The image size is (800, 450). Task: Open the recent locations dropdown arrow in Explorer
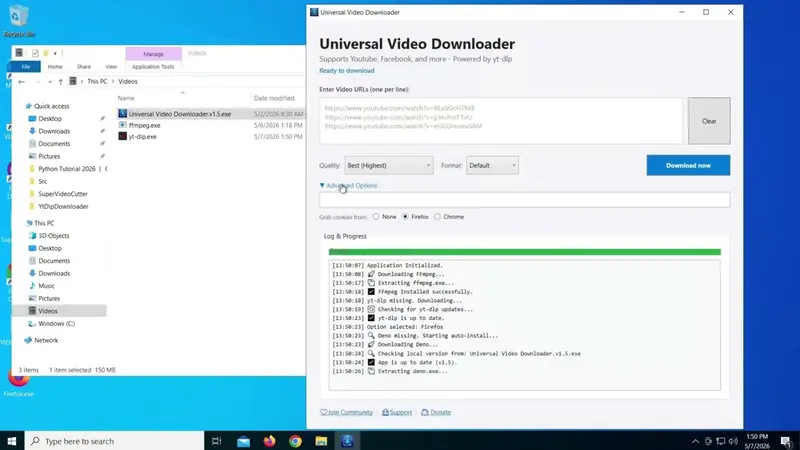(49, 82)
